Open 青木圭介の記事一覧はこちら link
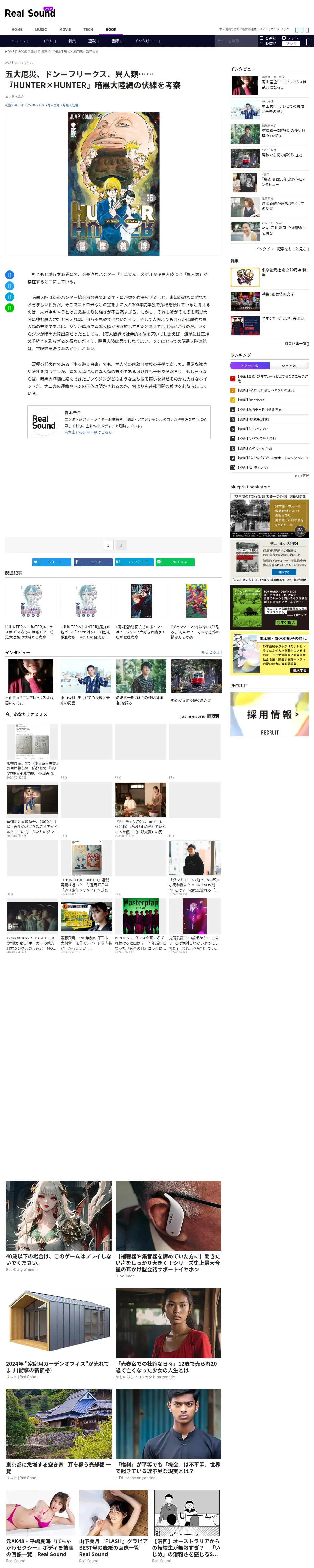Viewport: 314px width, 1568px height. [88, 432]
